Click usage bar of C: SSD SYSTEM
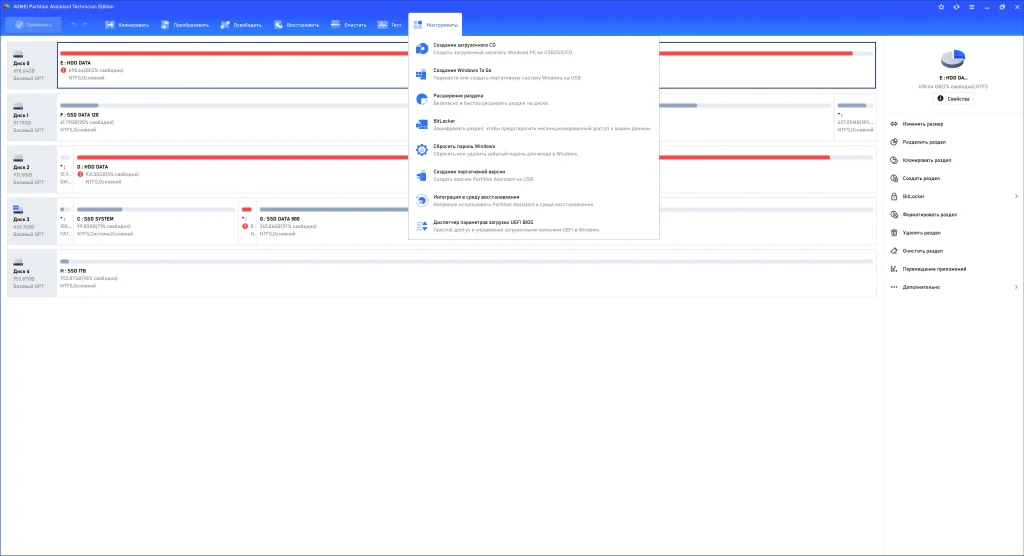This screenshot has width=1024, height=556. point(155,209)
